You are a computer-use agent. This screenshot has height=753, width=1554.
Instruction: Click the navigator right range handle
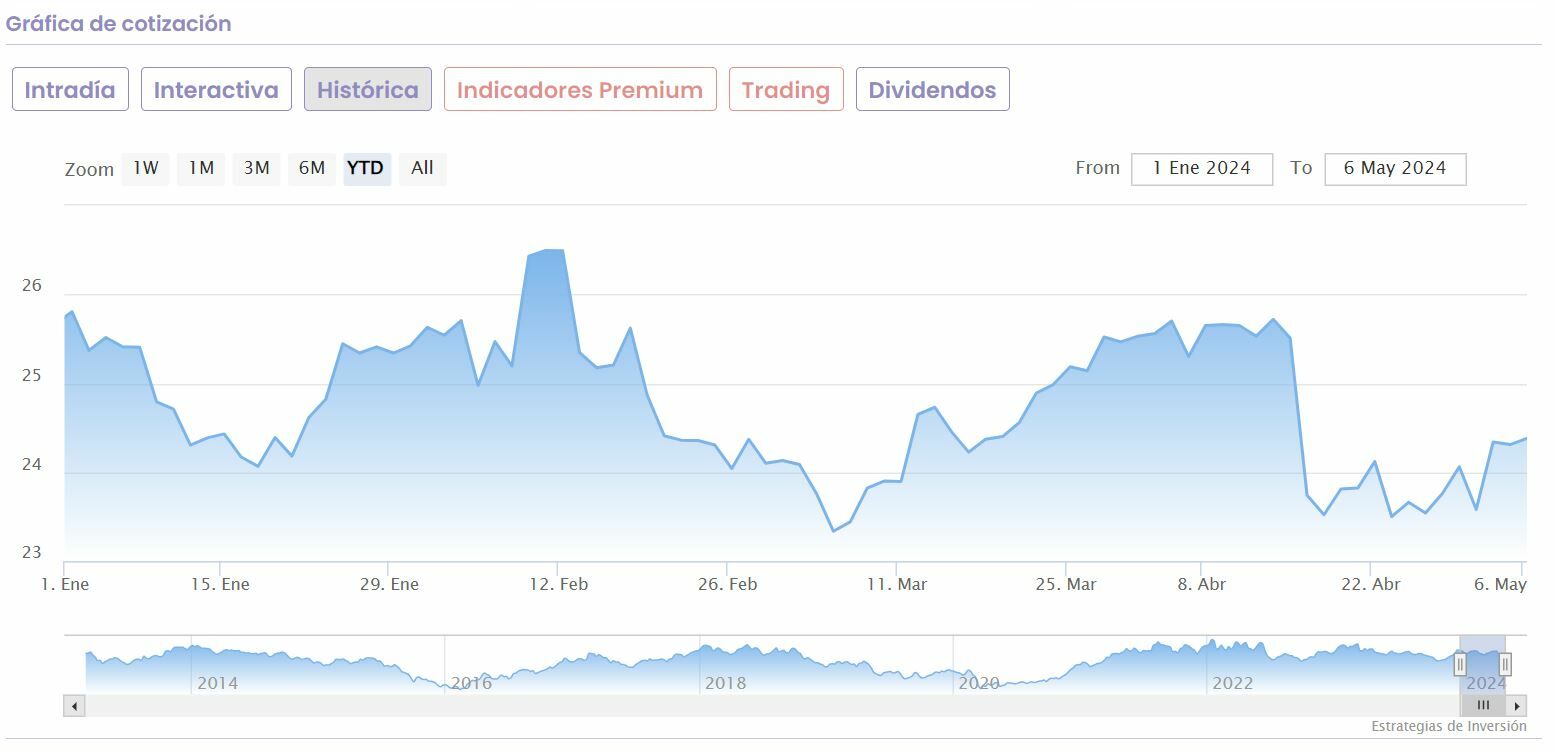[x=1505, y=665]
